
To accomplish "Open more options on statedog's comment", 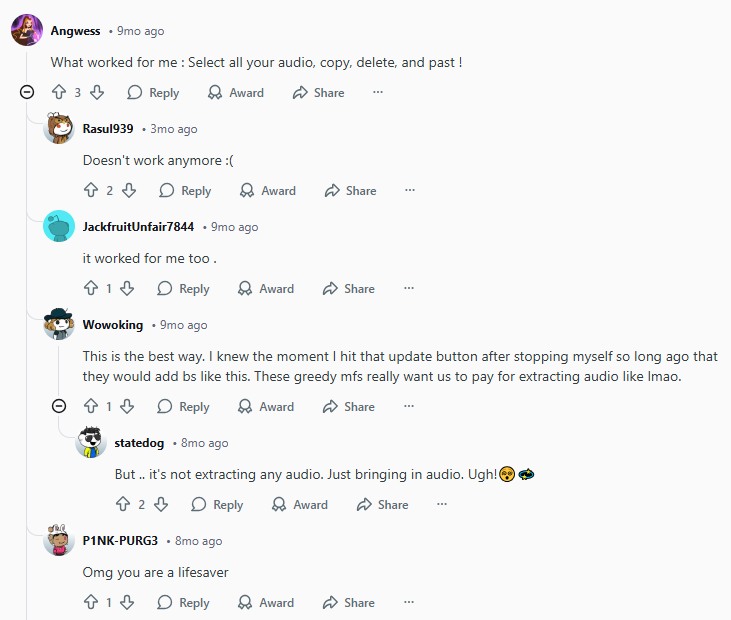I will pyautogui.click(x=441, y=505).
